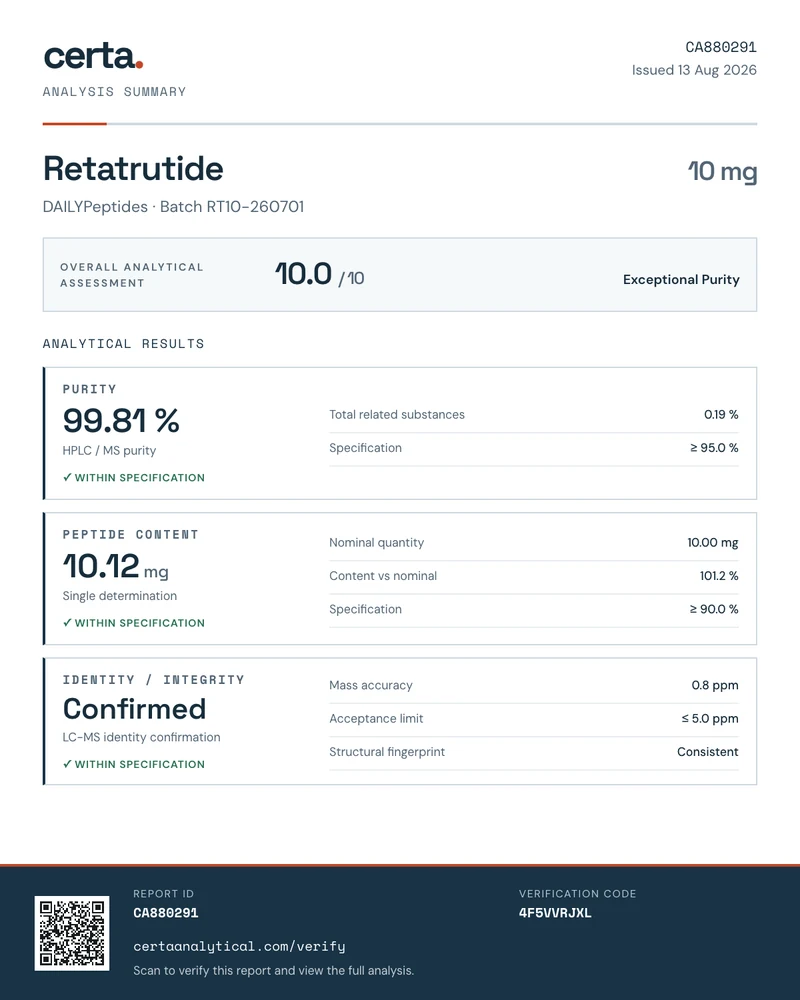Click the 'Mass accuracy' label

point(371,686)
